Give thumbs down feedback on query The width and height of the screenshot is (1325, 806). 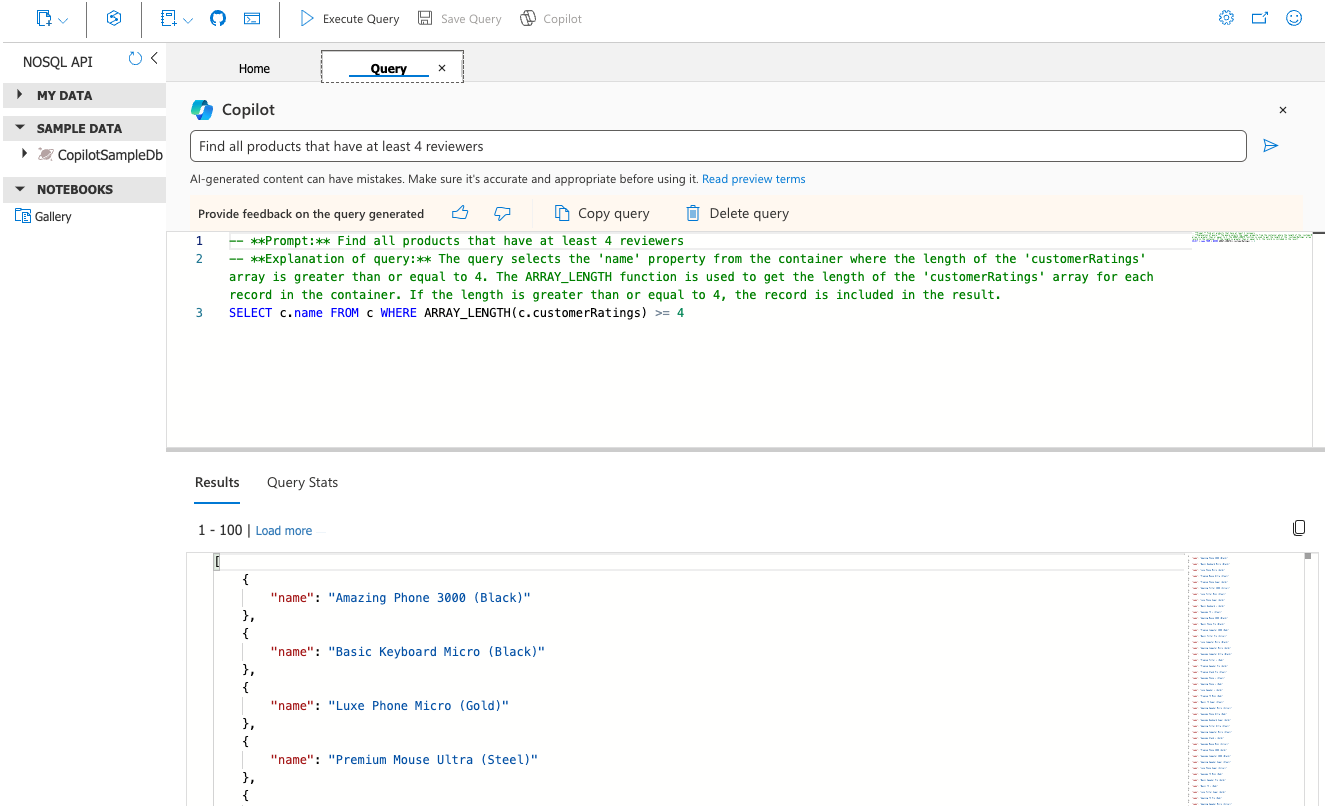point(503,213)
